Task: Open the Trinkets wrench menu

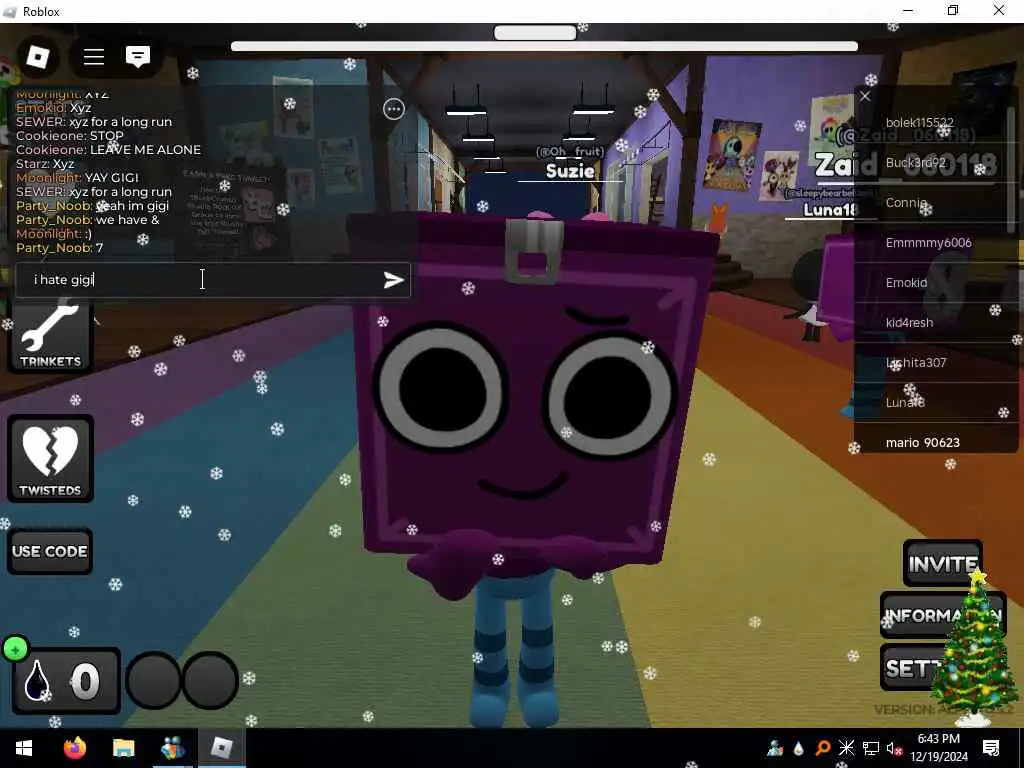Action: [50, 336]
